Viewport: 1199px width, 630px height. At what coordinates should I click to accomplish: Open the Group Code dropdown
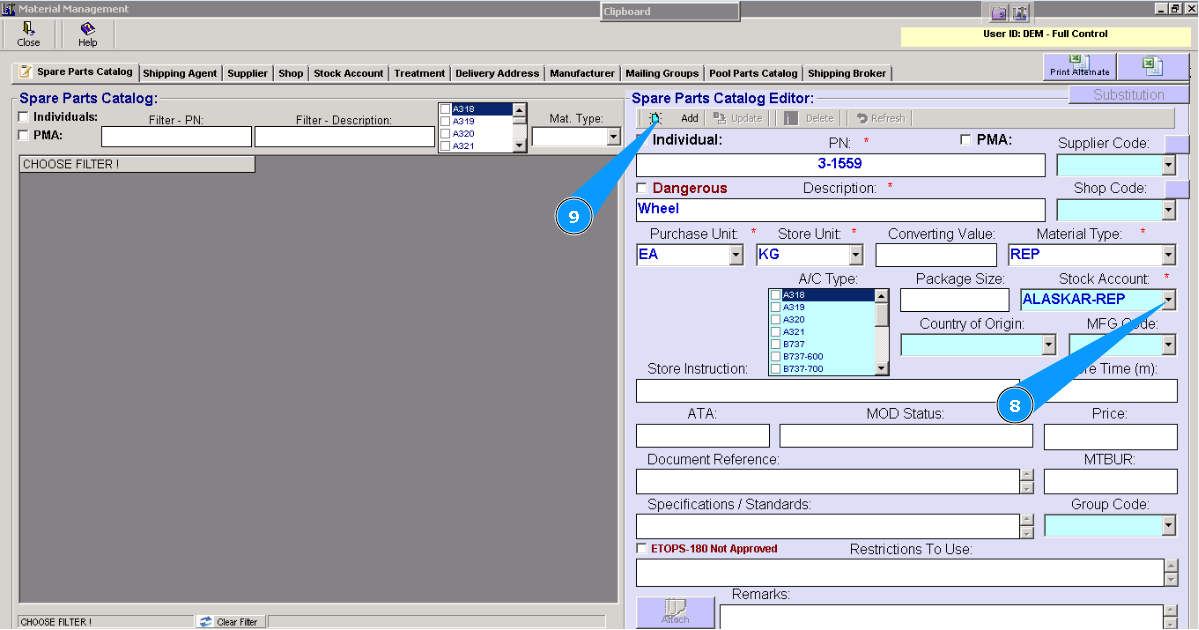click(x=1168, y=525)
